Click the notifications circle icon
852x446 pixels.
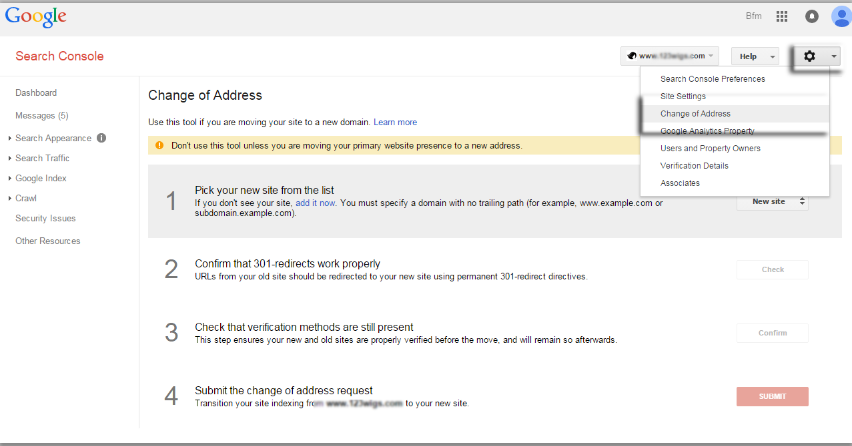(x=812, y=17)
